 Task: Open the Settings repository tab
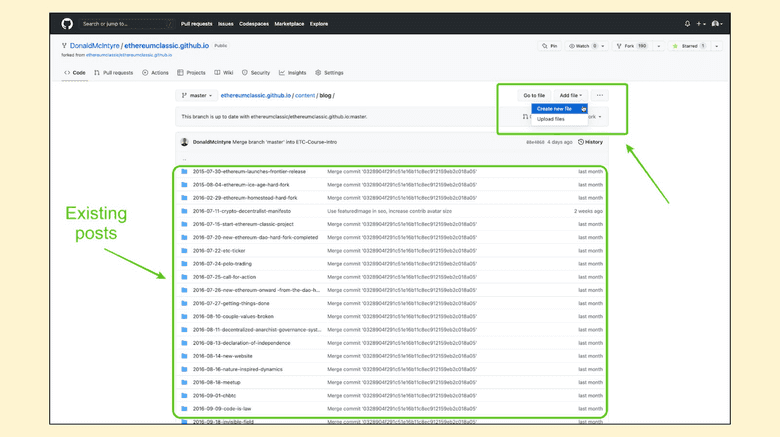tap(329, 73)
